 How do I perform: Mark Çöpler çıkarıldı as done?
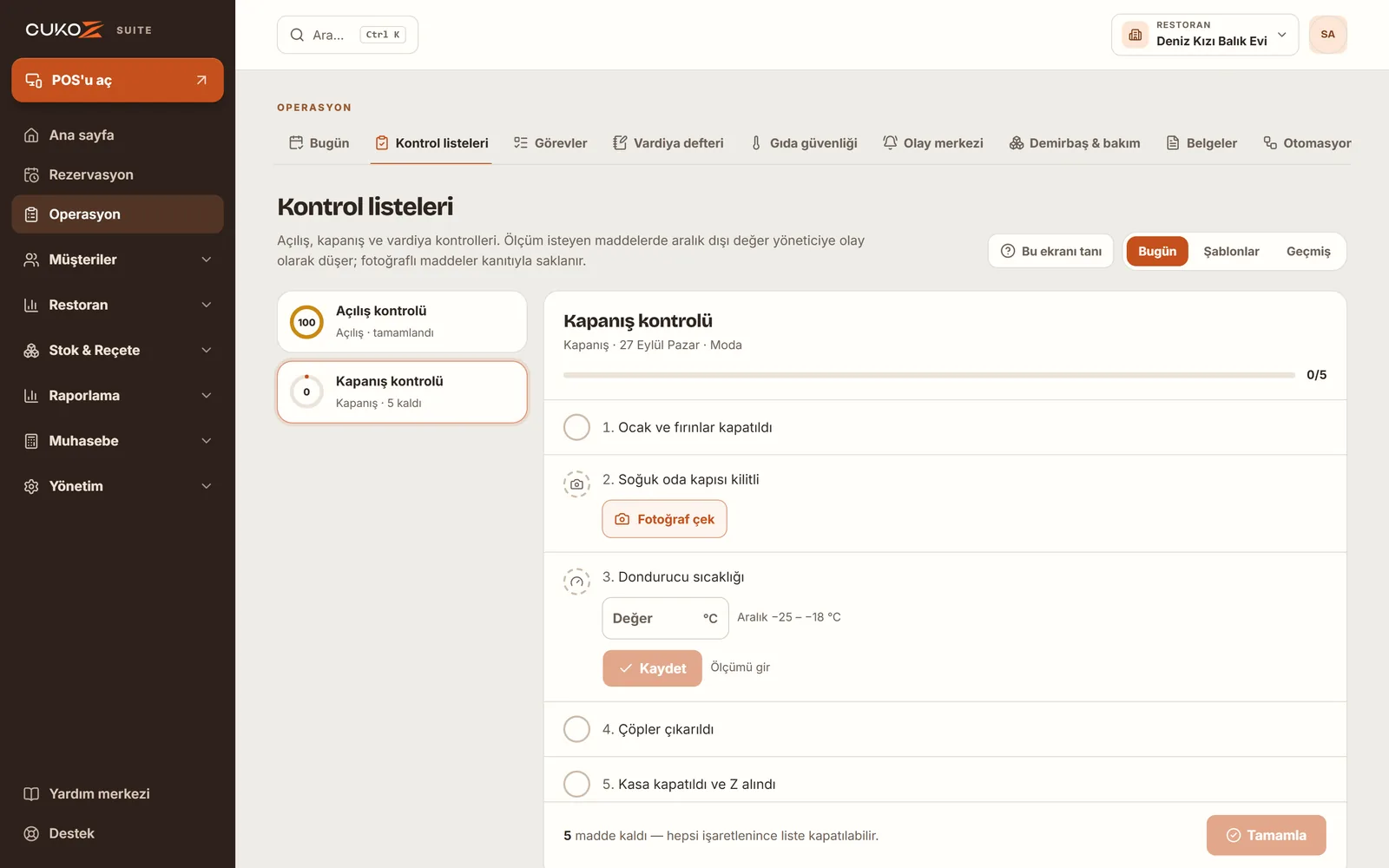[x=576, y=729]
